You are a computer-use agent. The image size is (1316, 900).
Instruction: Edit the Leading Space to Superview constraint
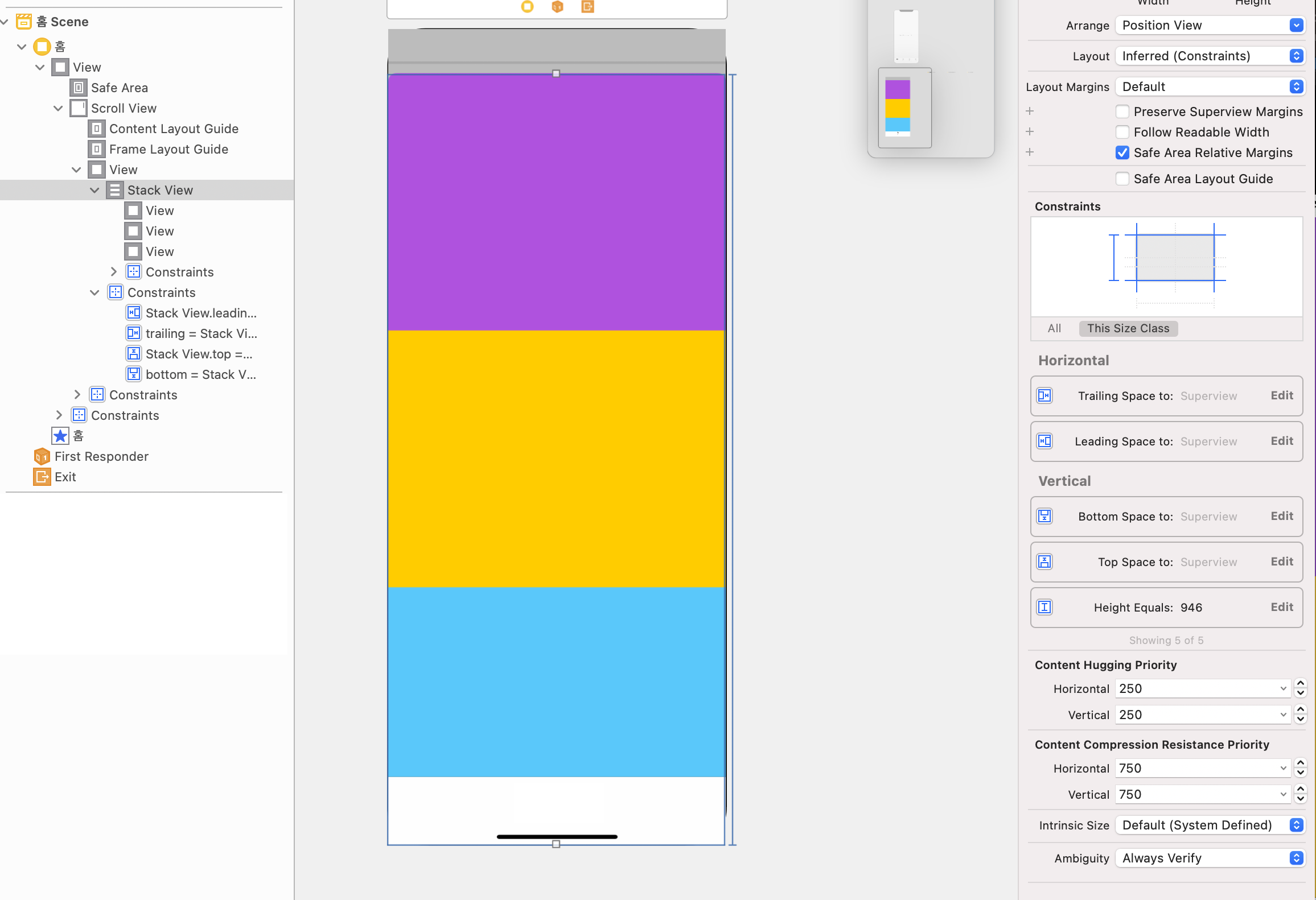1282,441
